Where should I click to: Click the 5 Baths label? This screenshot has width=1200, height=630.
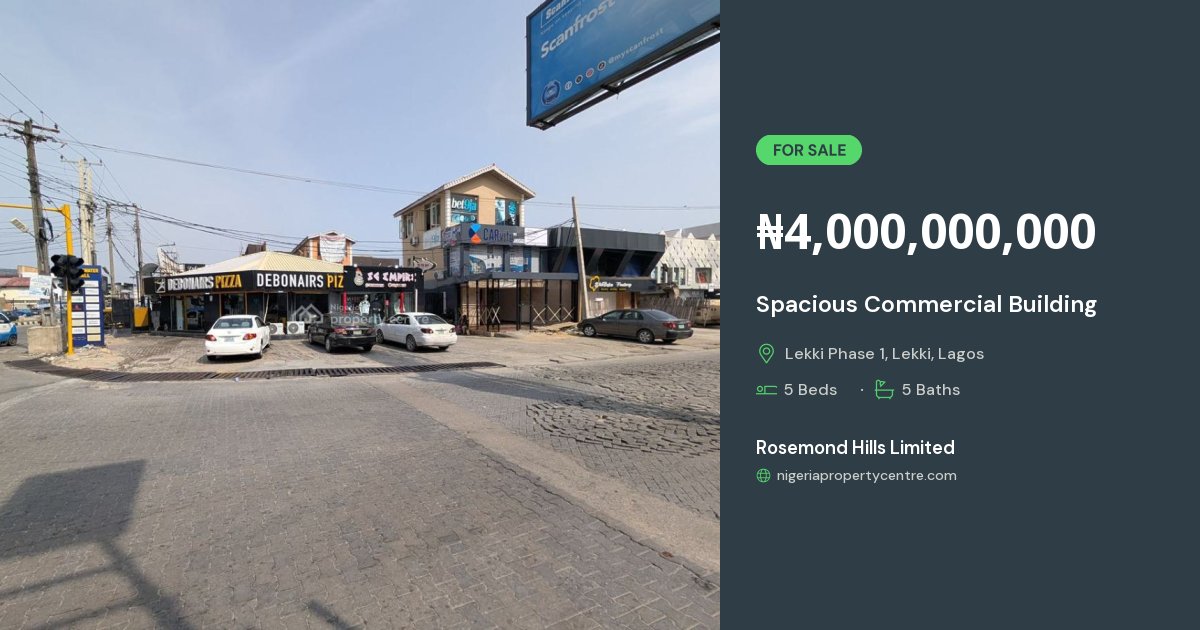point(931,390)
